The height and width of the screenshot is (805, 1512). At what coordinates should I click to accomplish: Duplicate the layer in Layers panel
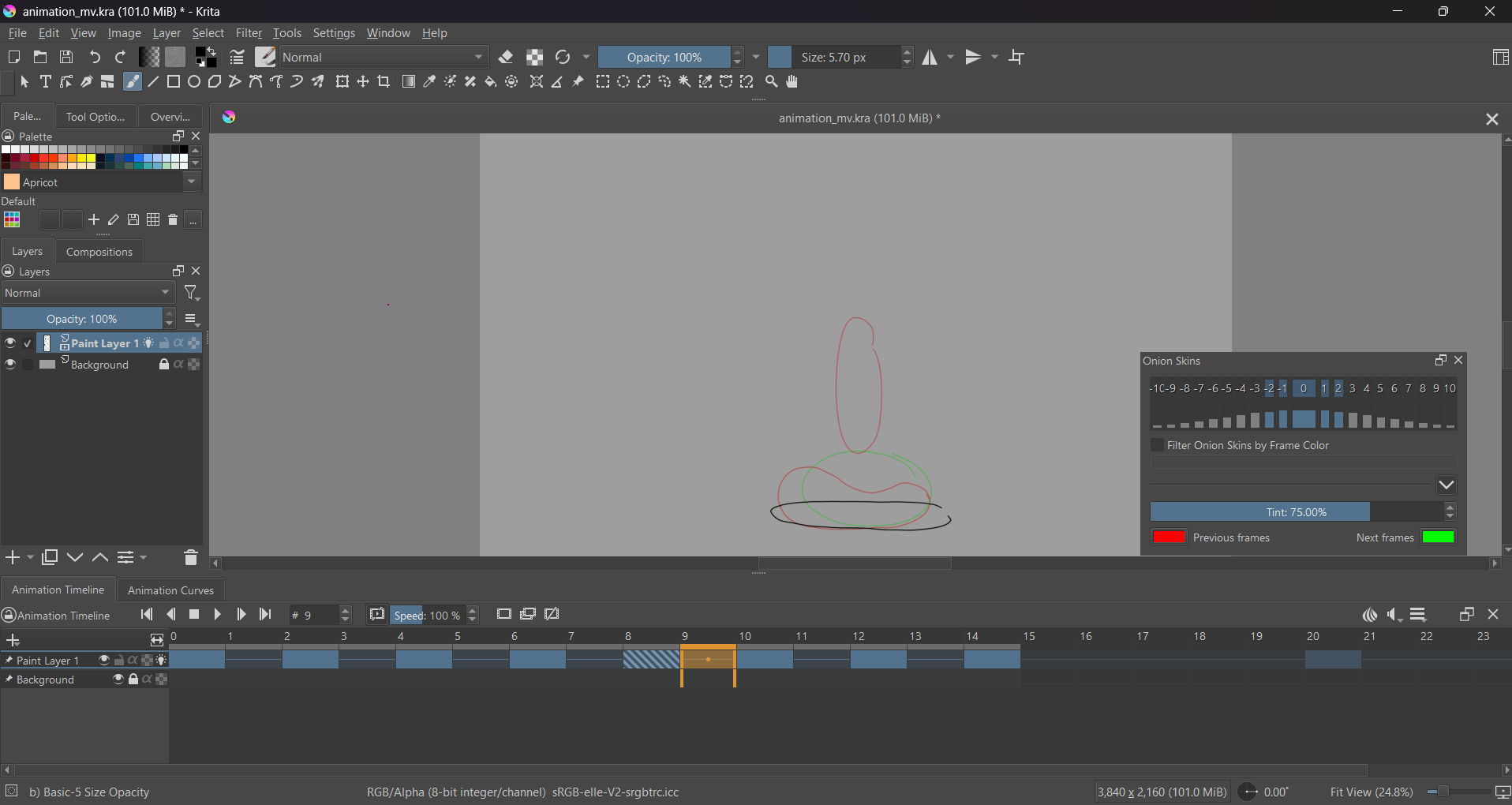50,558
